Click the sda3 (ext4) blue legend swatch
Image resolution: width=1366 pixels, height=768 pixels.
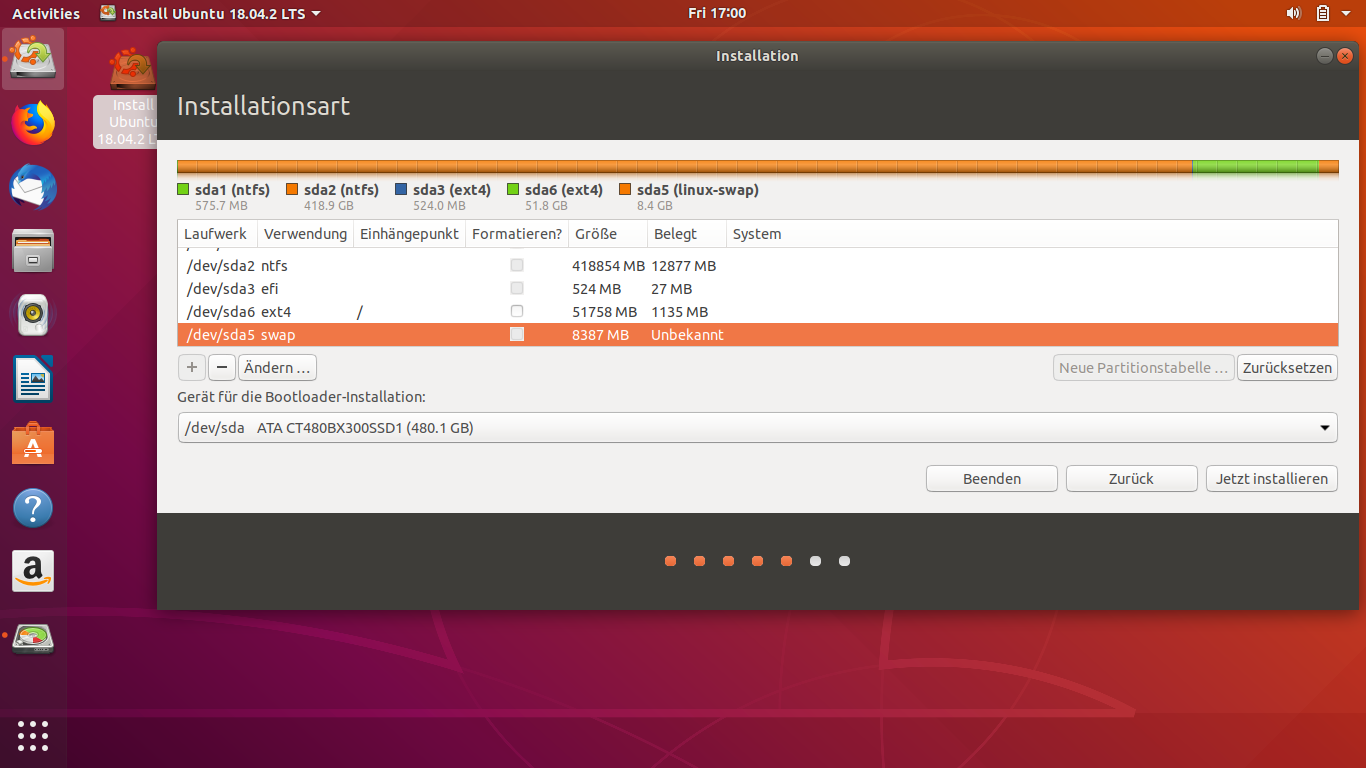click(x=401, y=190)
